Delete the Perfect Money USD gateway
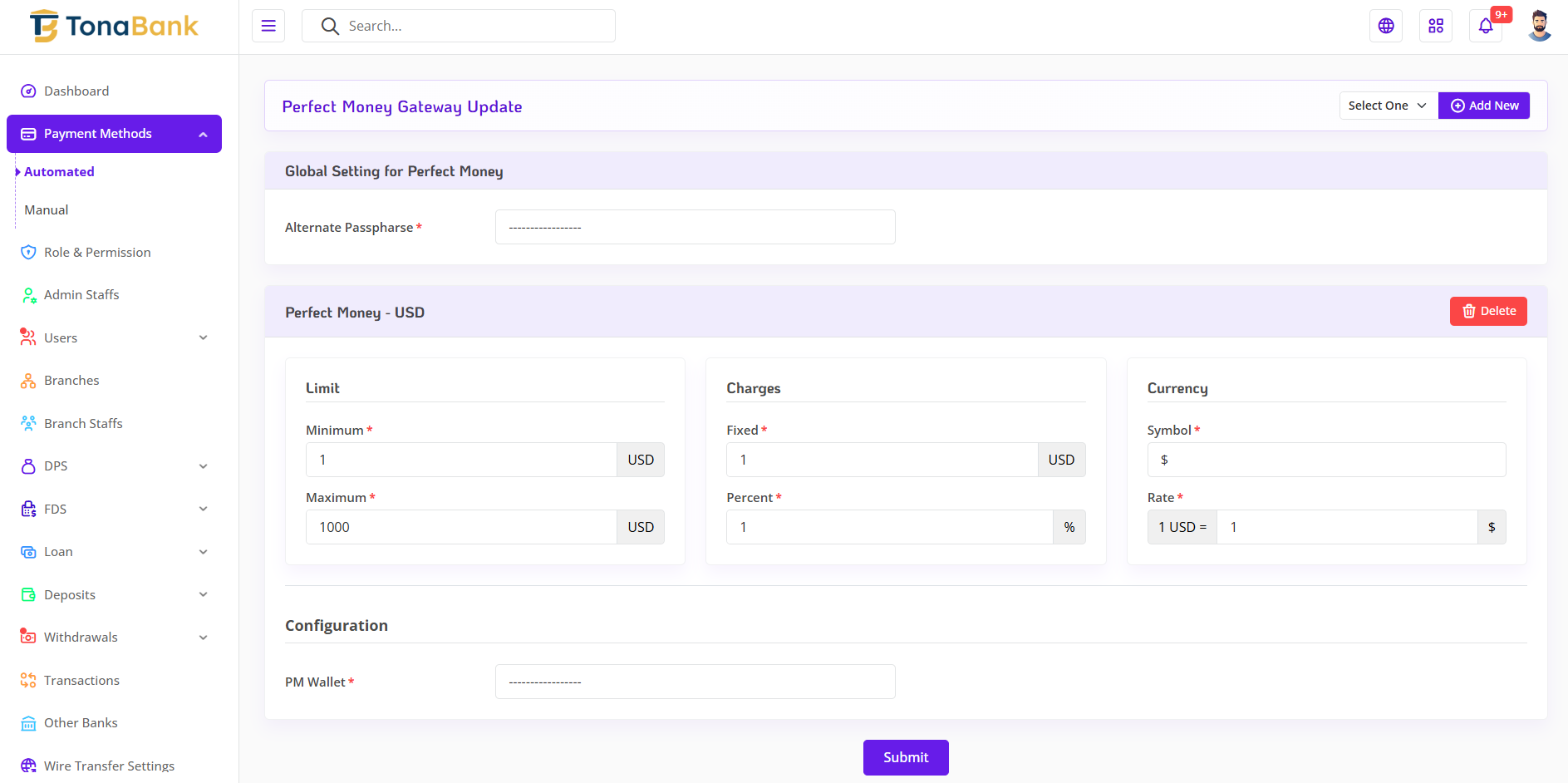Image resolution: width=1568 pixels, height=783 pixels. coord(1487,312)
